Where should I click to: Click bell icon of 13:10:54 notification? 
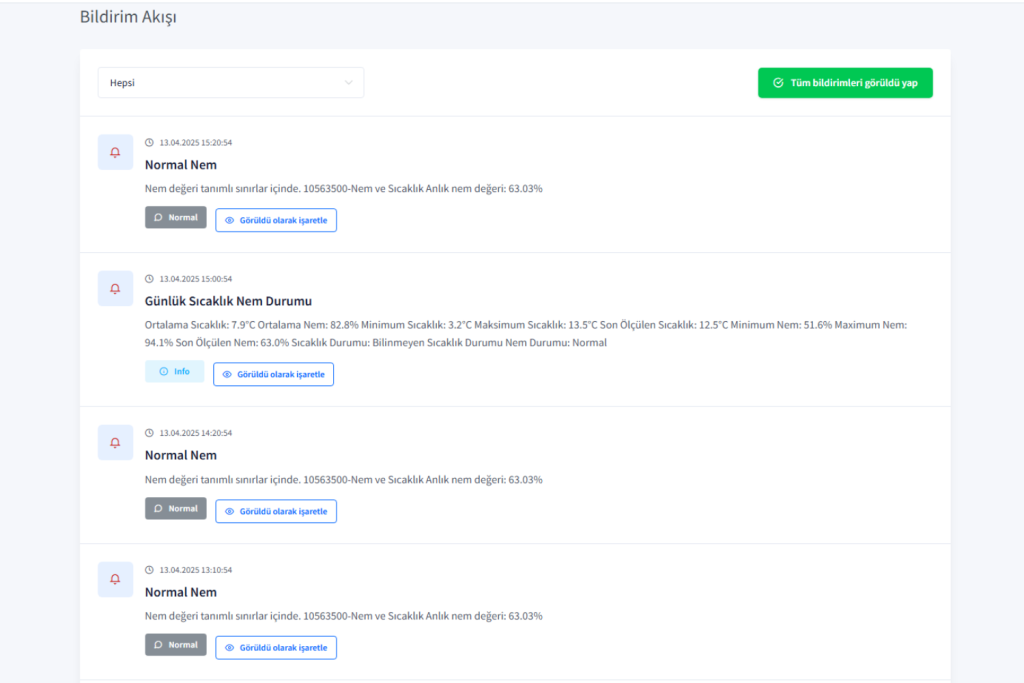pyautogui.click(x=115, y=579)
